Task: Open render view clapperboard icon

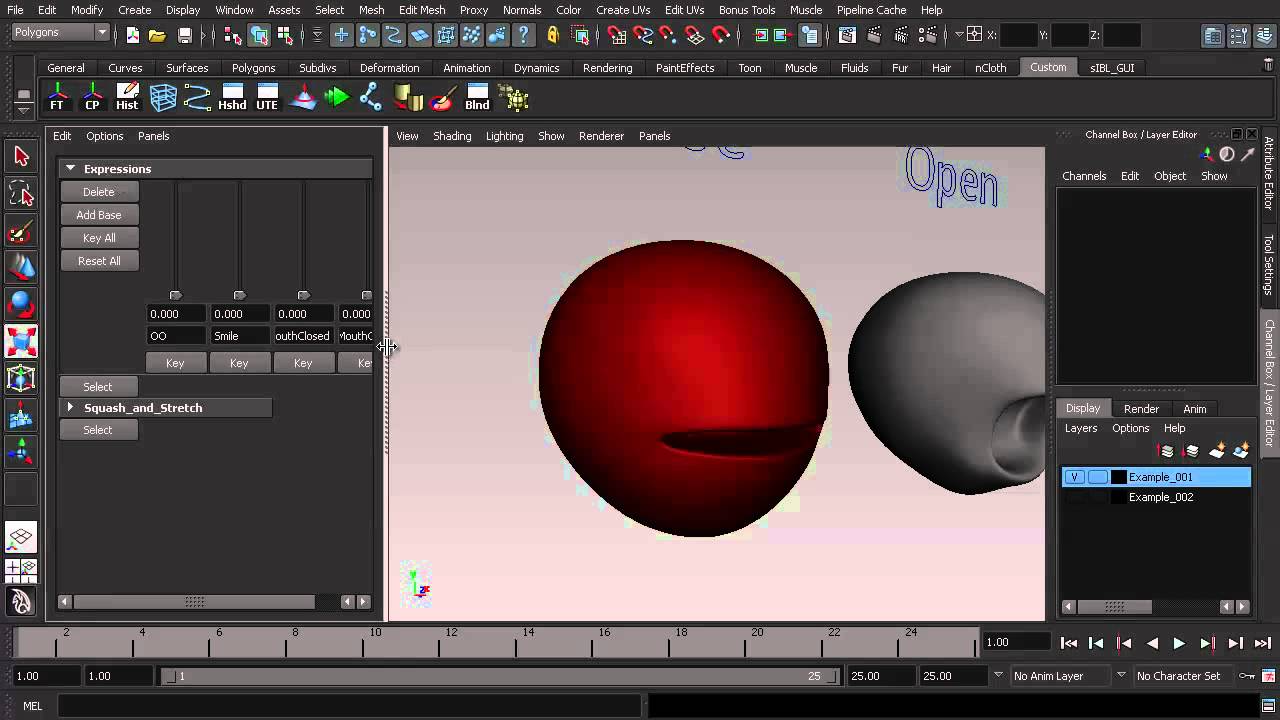Action: click(847, 35)
